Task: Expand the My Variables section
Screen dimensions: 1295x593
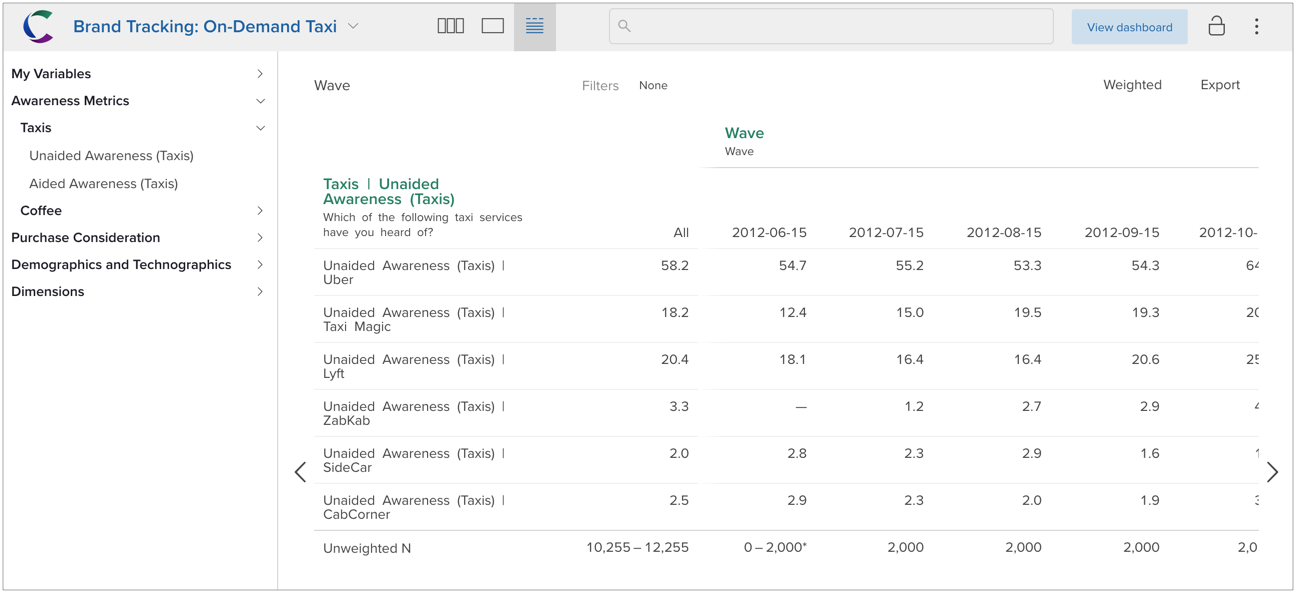Action: (260, 74)
